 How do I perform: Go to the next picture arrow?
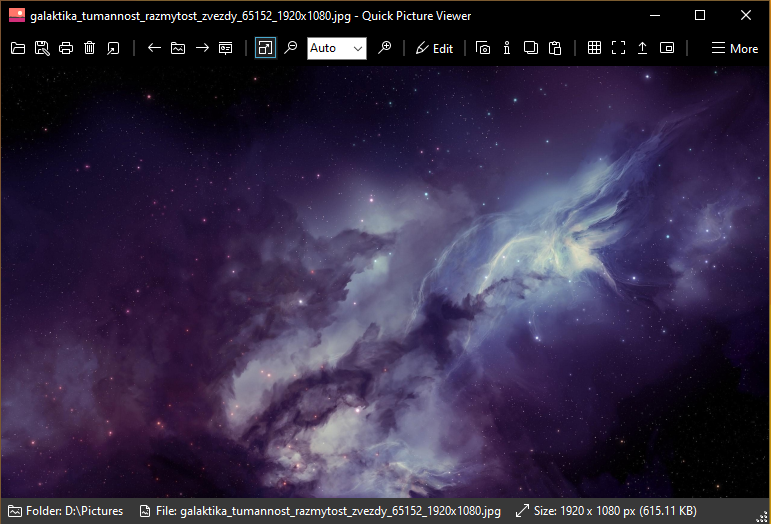(202, 48)
